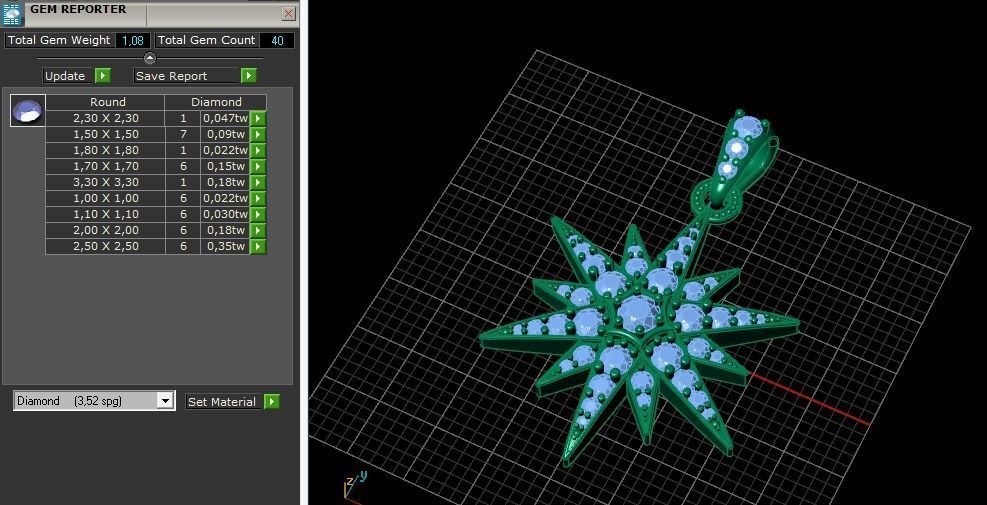Click the Diamond column header
Screen dimensions: 987x505
pyautogui.click(x=216, y=102)
